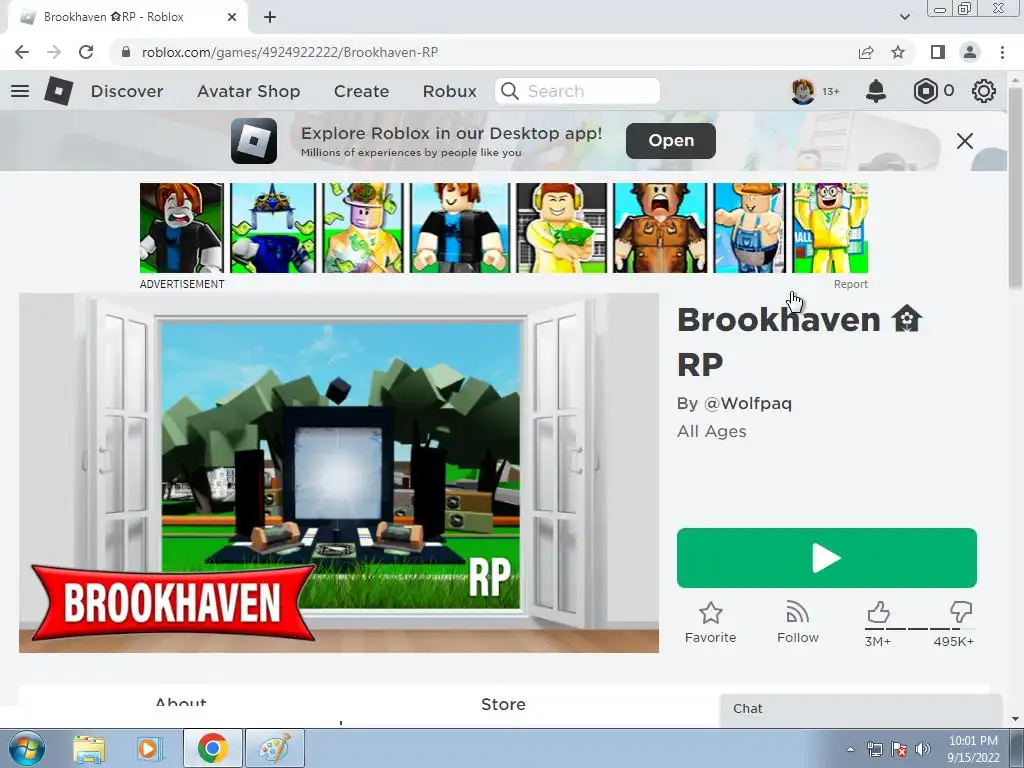
Task: Click the page vertical scrollbar
Action: (x=1015, y=186)
